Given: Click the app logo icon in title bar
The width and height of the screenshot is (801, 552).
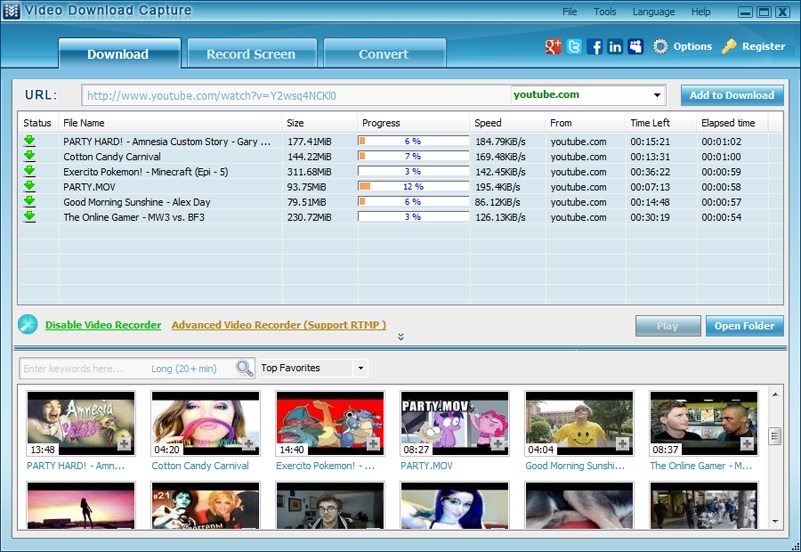Looking at the screenshot, I should coord(11,11).
